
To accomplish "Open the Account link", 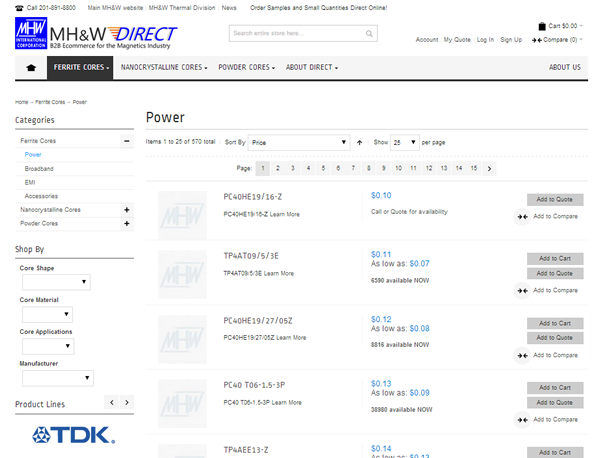I will 427,40.
